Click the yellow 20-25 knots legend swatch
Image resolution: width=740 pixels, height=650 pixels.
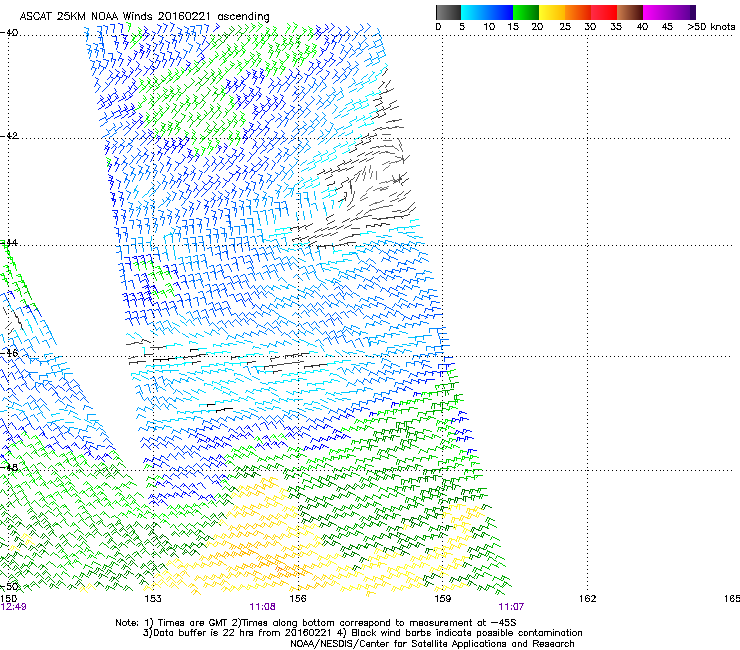pyautogui.click(x=552, y=12)
